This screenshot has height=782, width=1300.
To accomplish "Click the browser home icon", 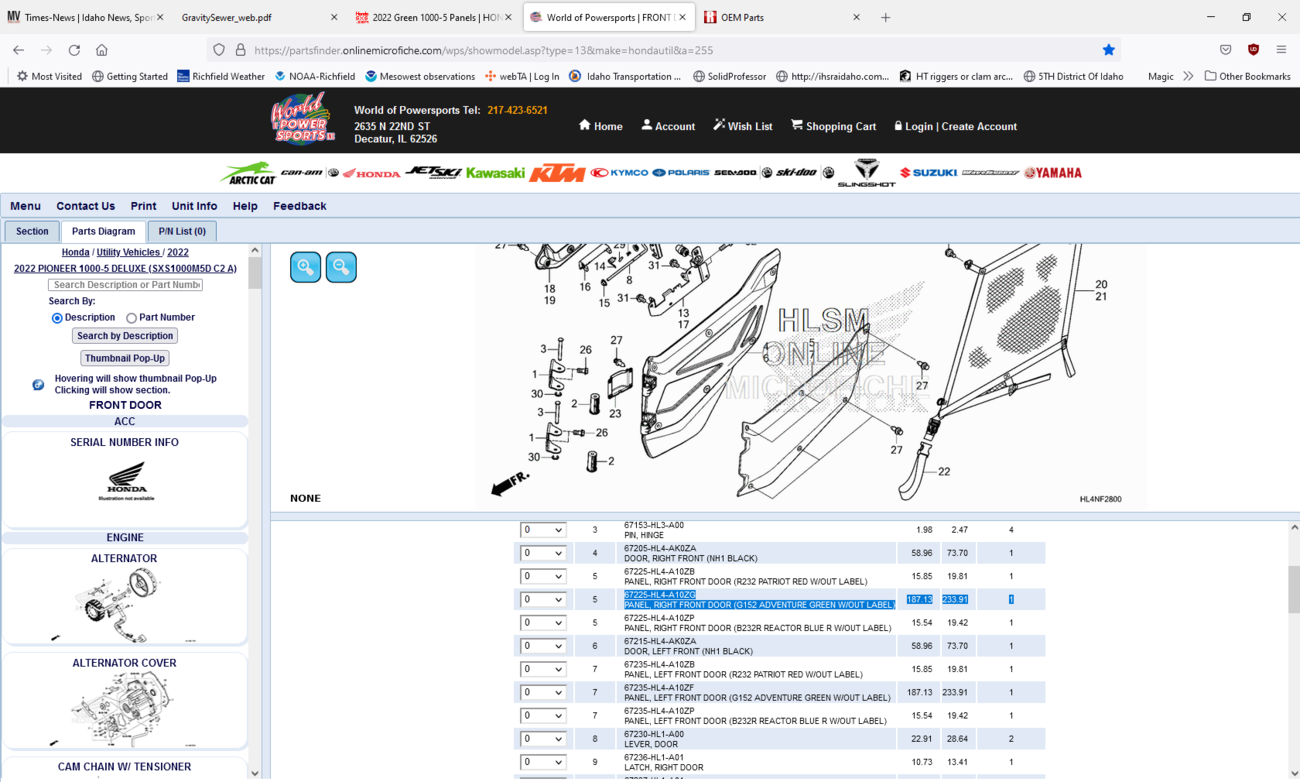I will click(102, 50).
